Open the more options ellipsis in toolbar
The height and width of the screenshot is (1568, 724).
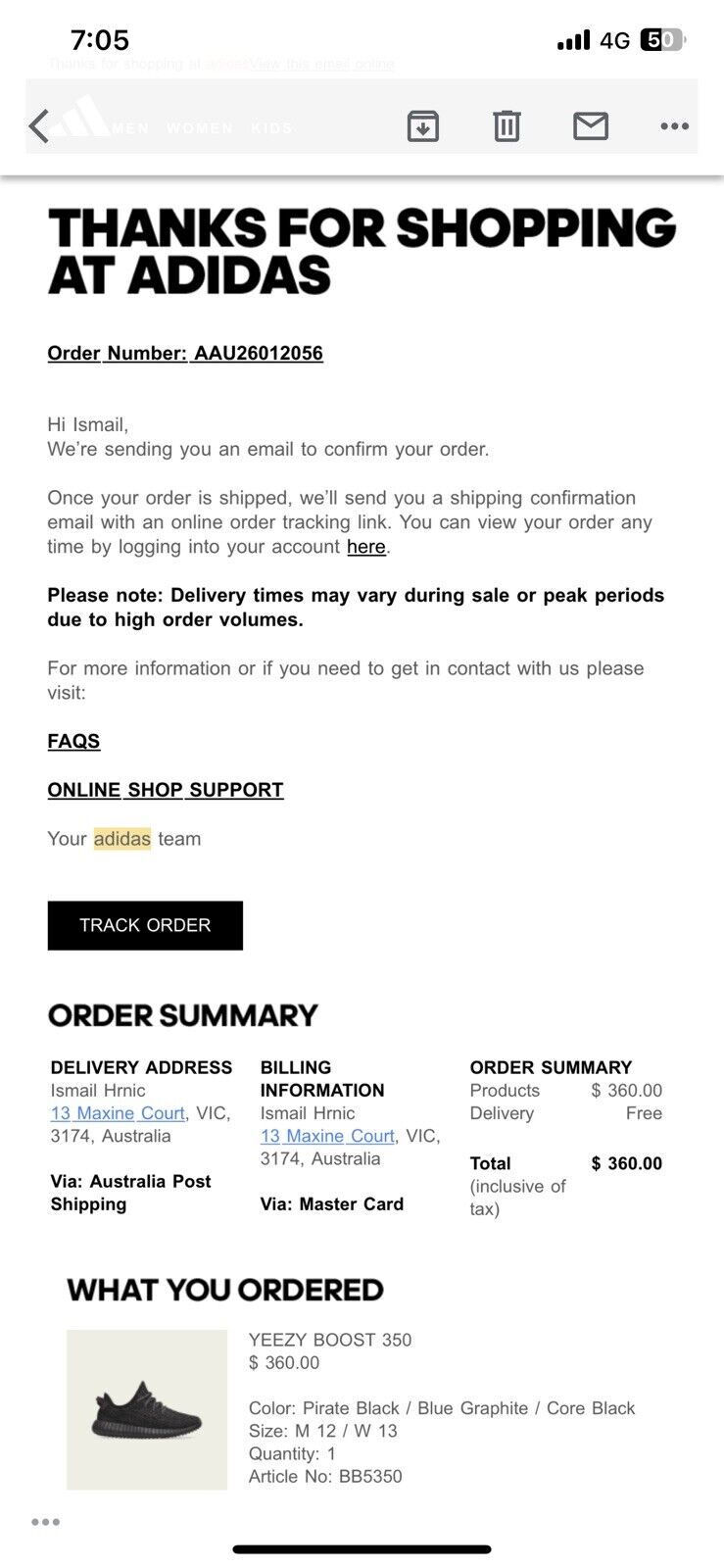[674, 126]
